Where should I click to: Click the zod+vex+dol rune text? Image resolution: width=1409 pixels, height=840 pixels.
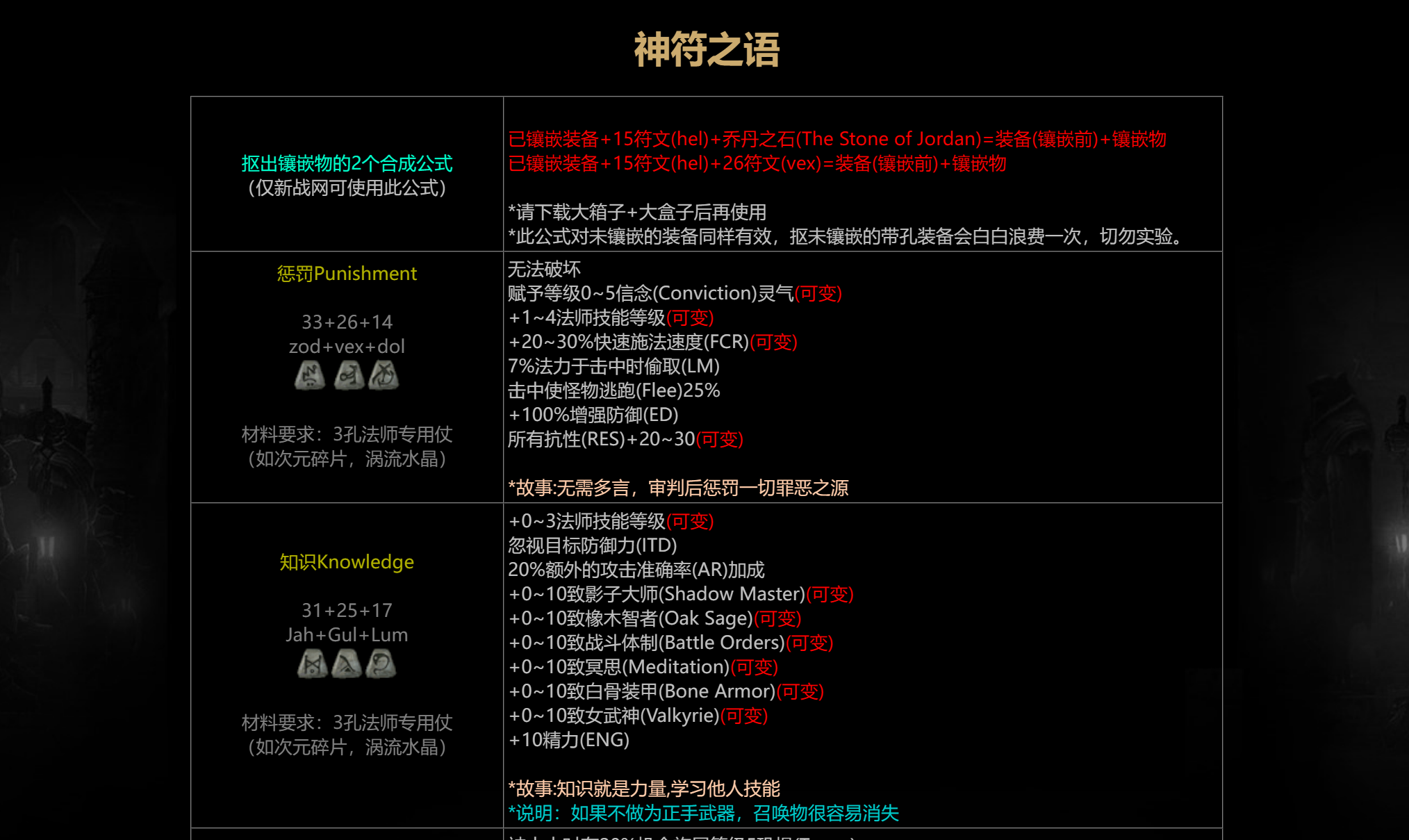pos(347,347)
